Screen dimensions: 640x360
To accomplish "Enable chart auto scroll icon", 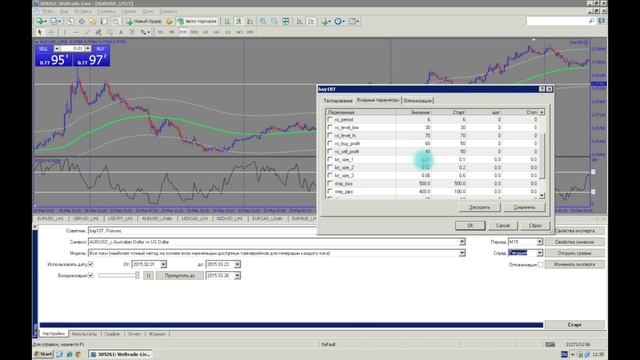I will coord(300,21).
